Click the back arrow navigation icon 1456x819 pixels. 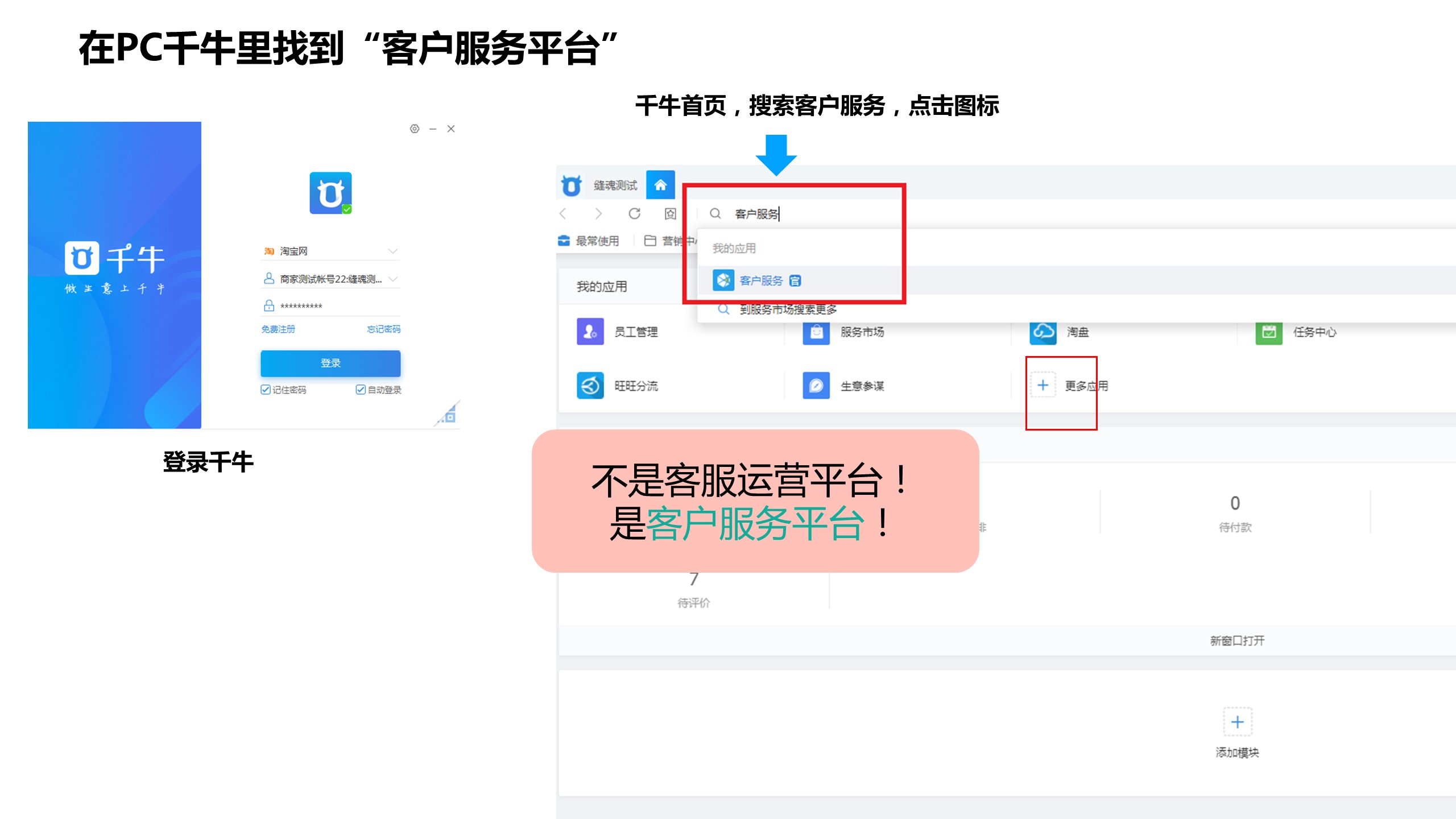click(x=563, y=213)
